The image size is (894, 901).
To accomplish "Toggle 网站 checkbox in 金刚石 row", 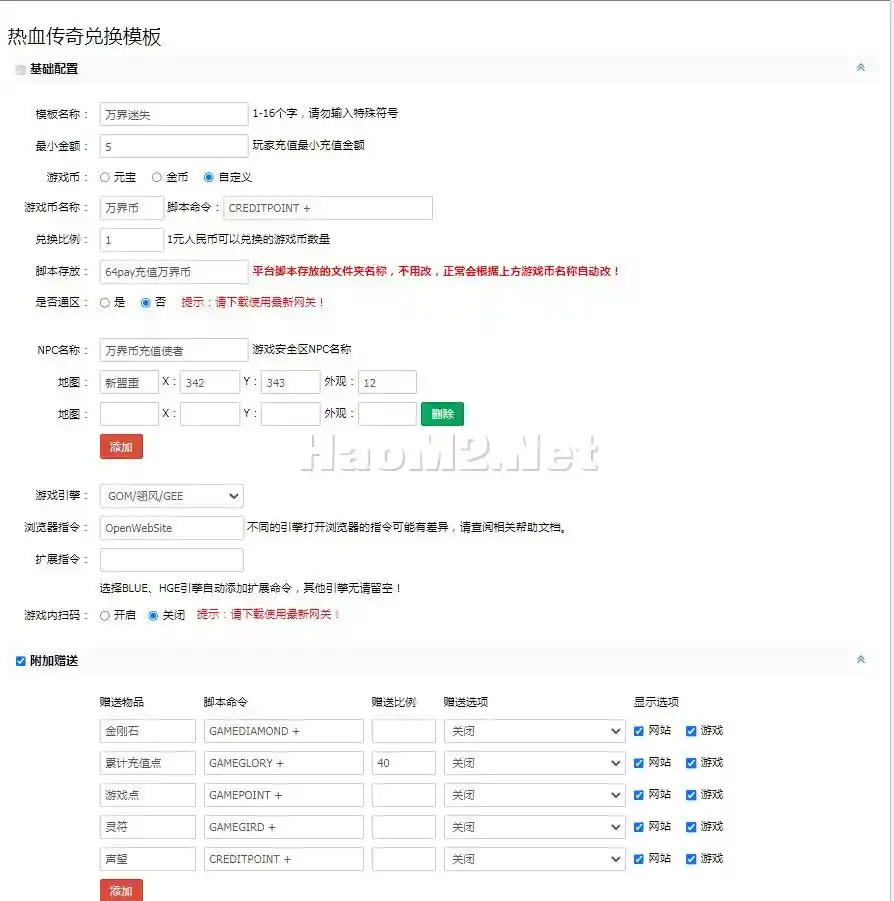I will 638,731.
